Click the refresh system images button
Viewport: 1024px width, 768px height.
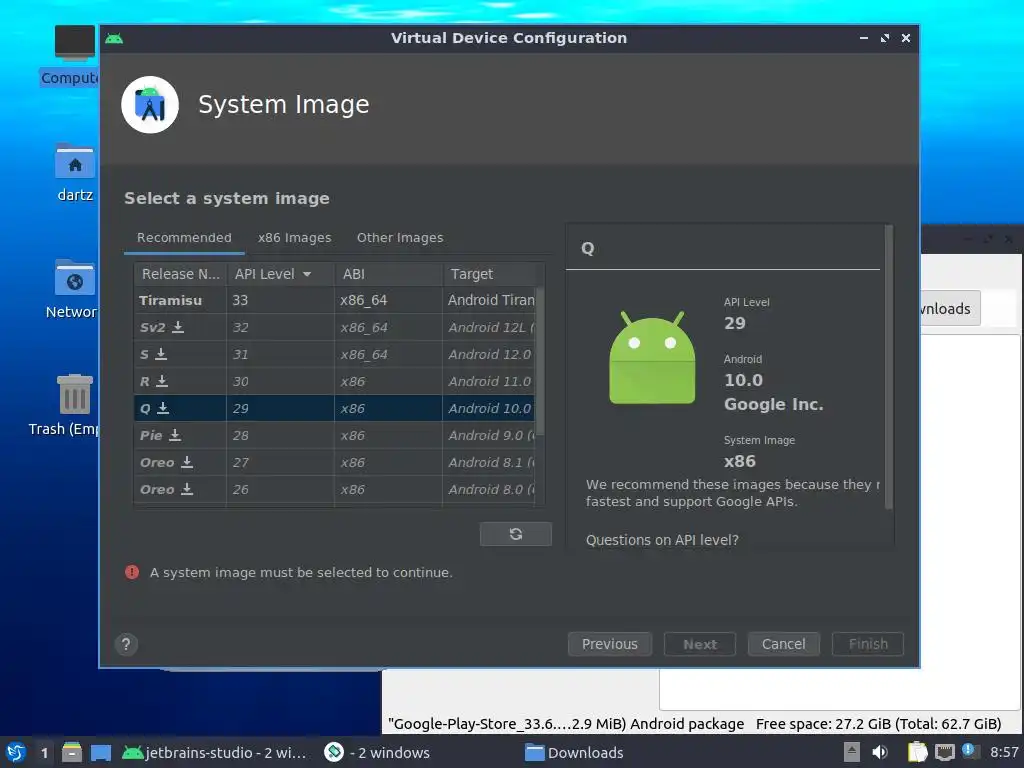[515, 534]
